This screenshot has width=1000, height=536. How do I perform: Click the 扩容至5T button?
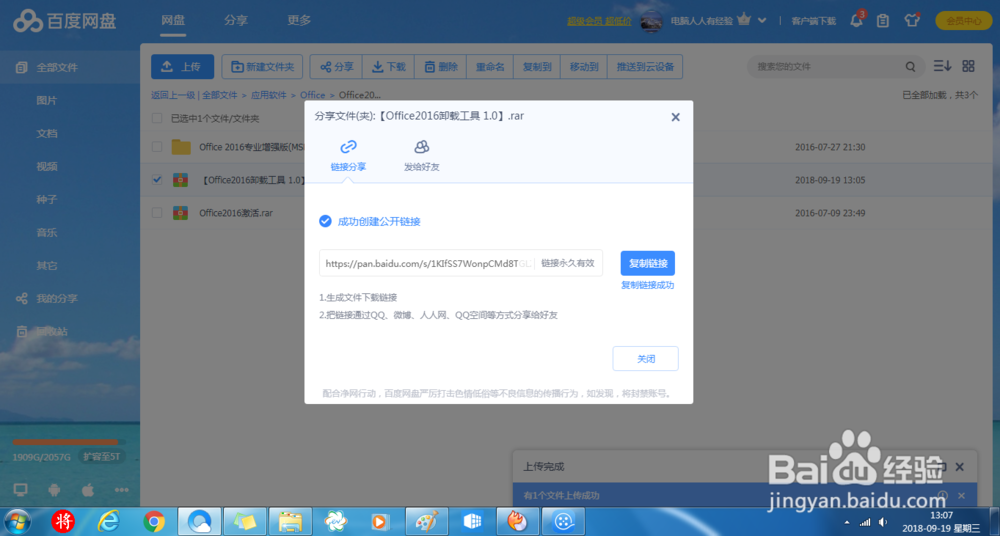tap(103, 457)
